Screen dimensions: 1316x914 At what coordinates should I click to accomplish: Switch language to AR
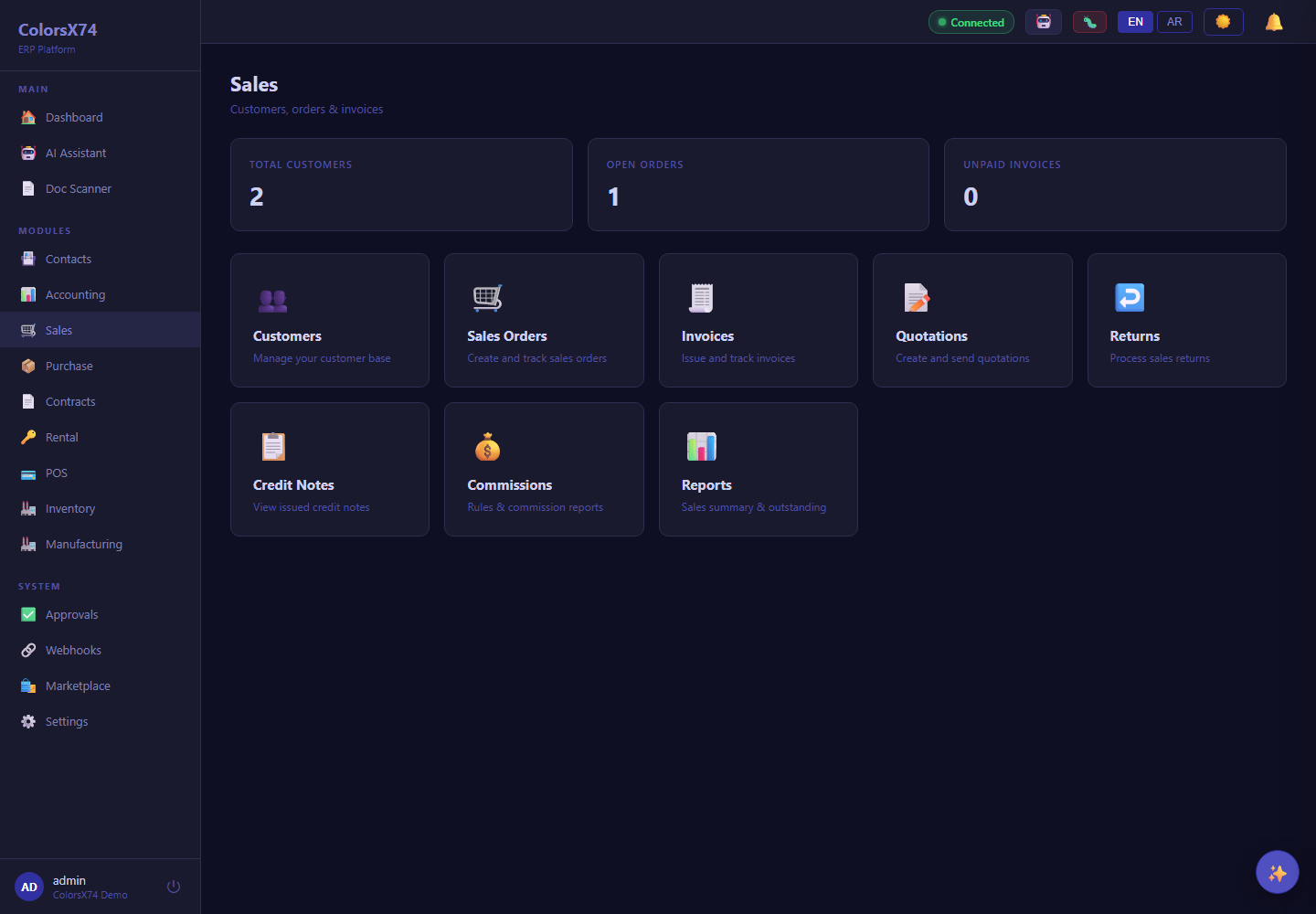pyautogui.click(x=1174, y=22)
